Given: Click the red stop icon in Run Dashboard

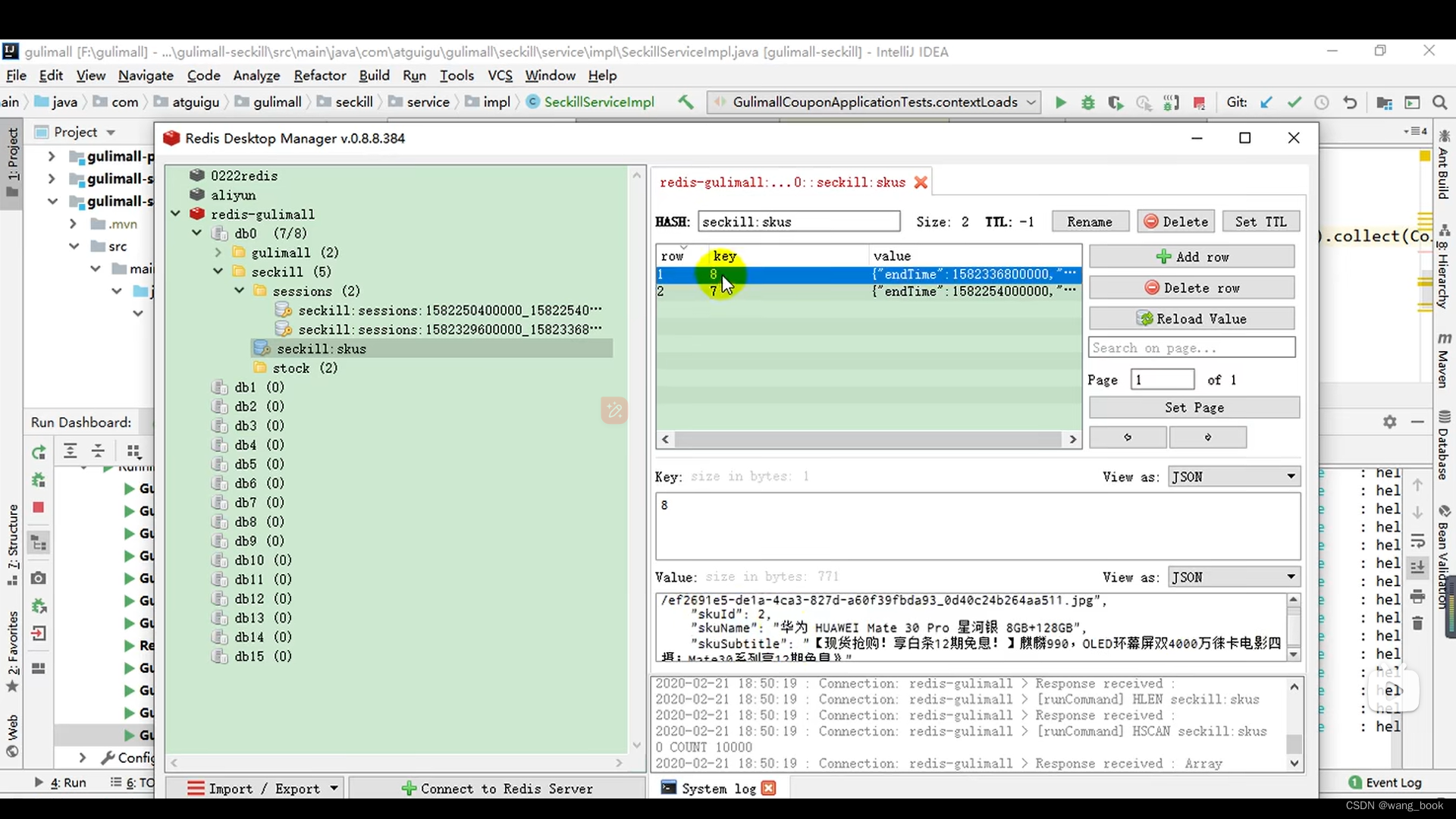Looking at the screenshot, I should point(39,507).
